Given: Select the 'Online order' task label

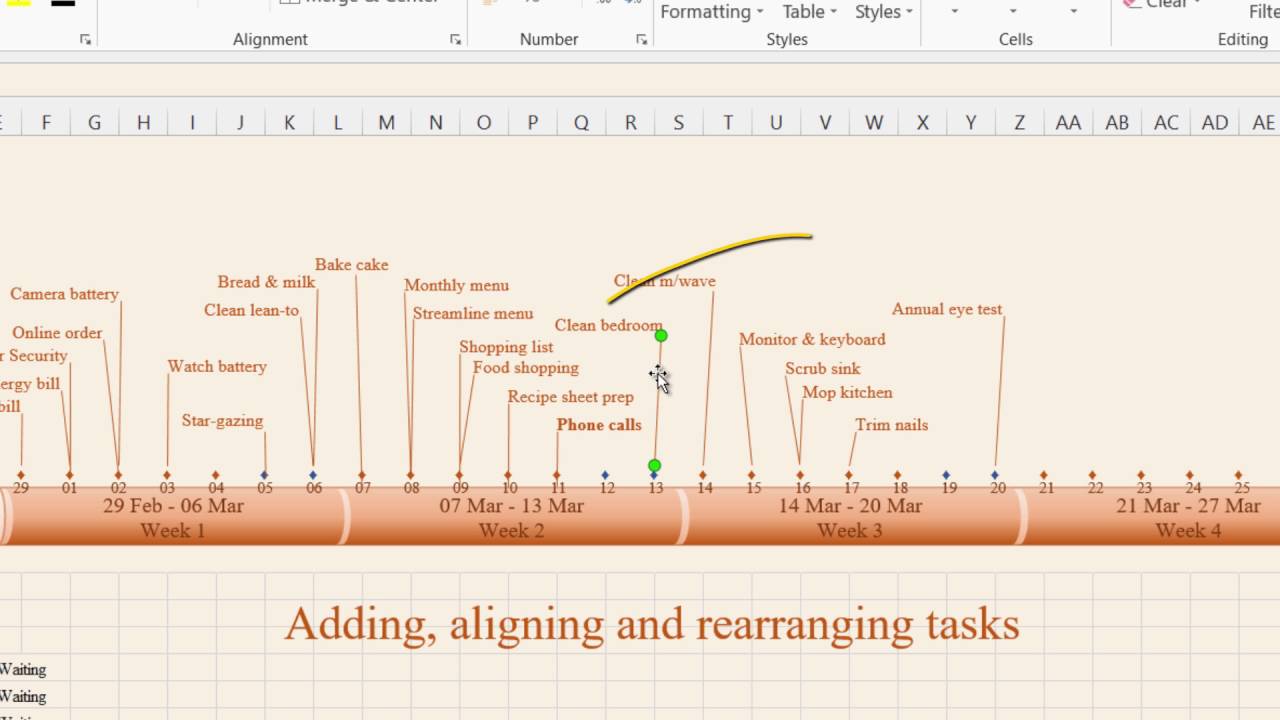Looking at the screenshot, I should point(57,333).
